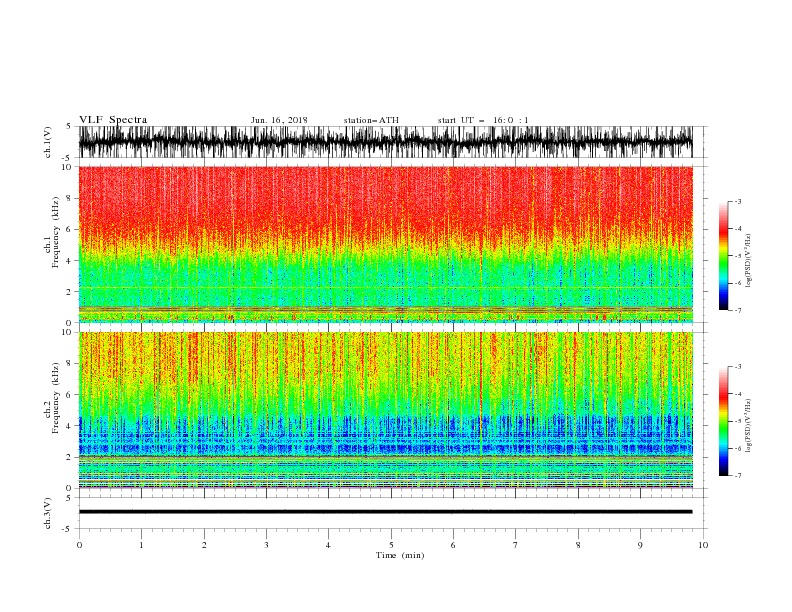The height and width of the screenshot is (612, 792).
Task: Click the "-7" label on ch.2 color bar
Action: pyautogui.click(x=738, y=476)
